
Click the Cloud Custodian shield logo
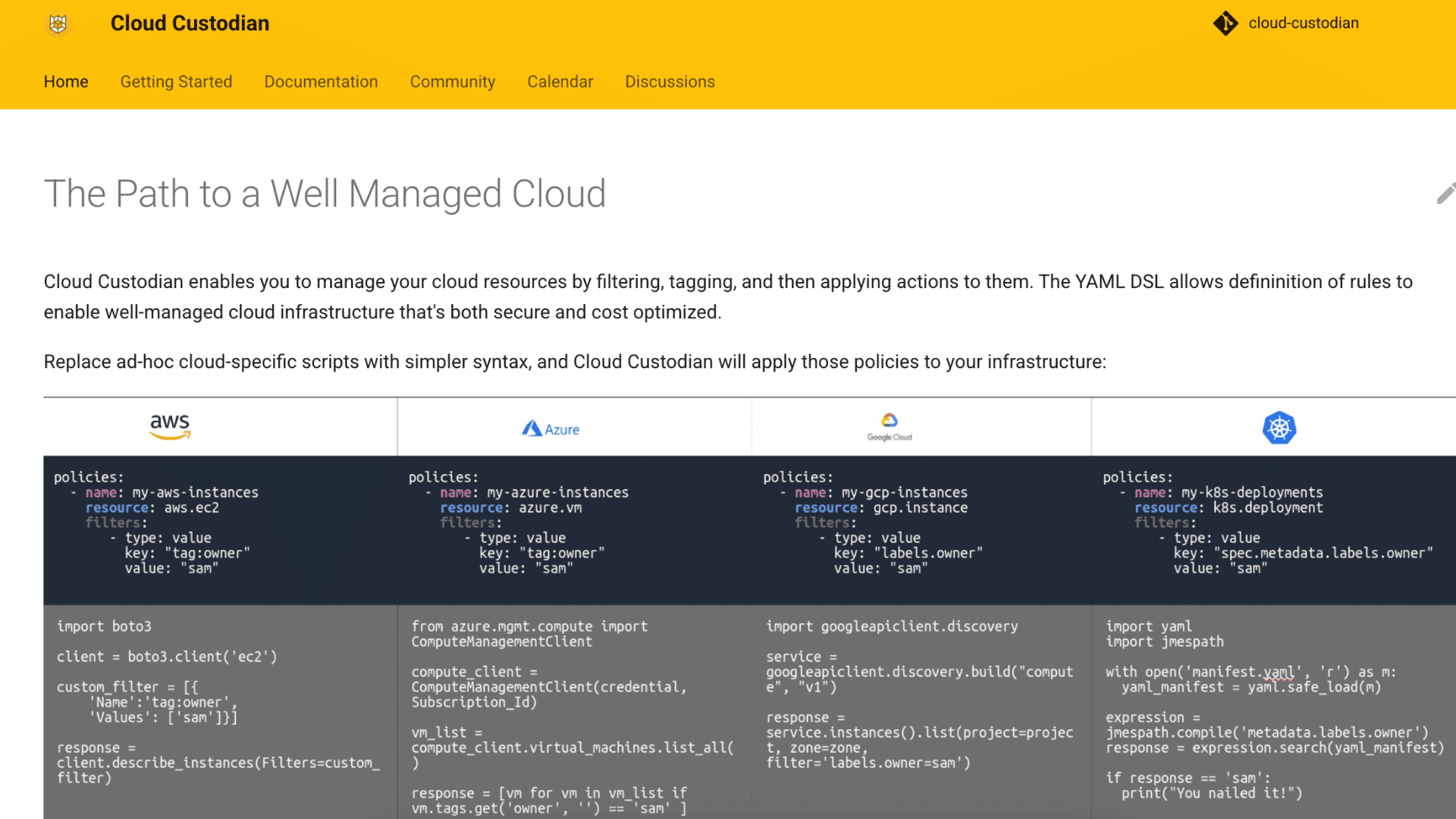[x=58, y=24]
